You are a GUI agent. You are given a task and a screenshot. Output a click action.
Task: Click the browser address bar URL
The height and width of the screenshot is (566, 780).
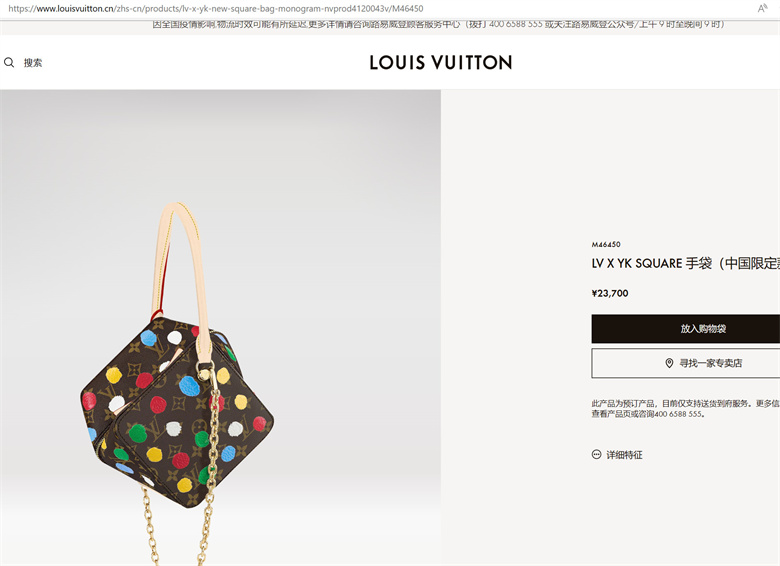pyautogui.click(x=216, y=8)
